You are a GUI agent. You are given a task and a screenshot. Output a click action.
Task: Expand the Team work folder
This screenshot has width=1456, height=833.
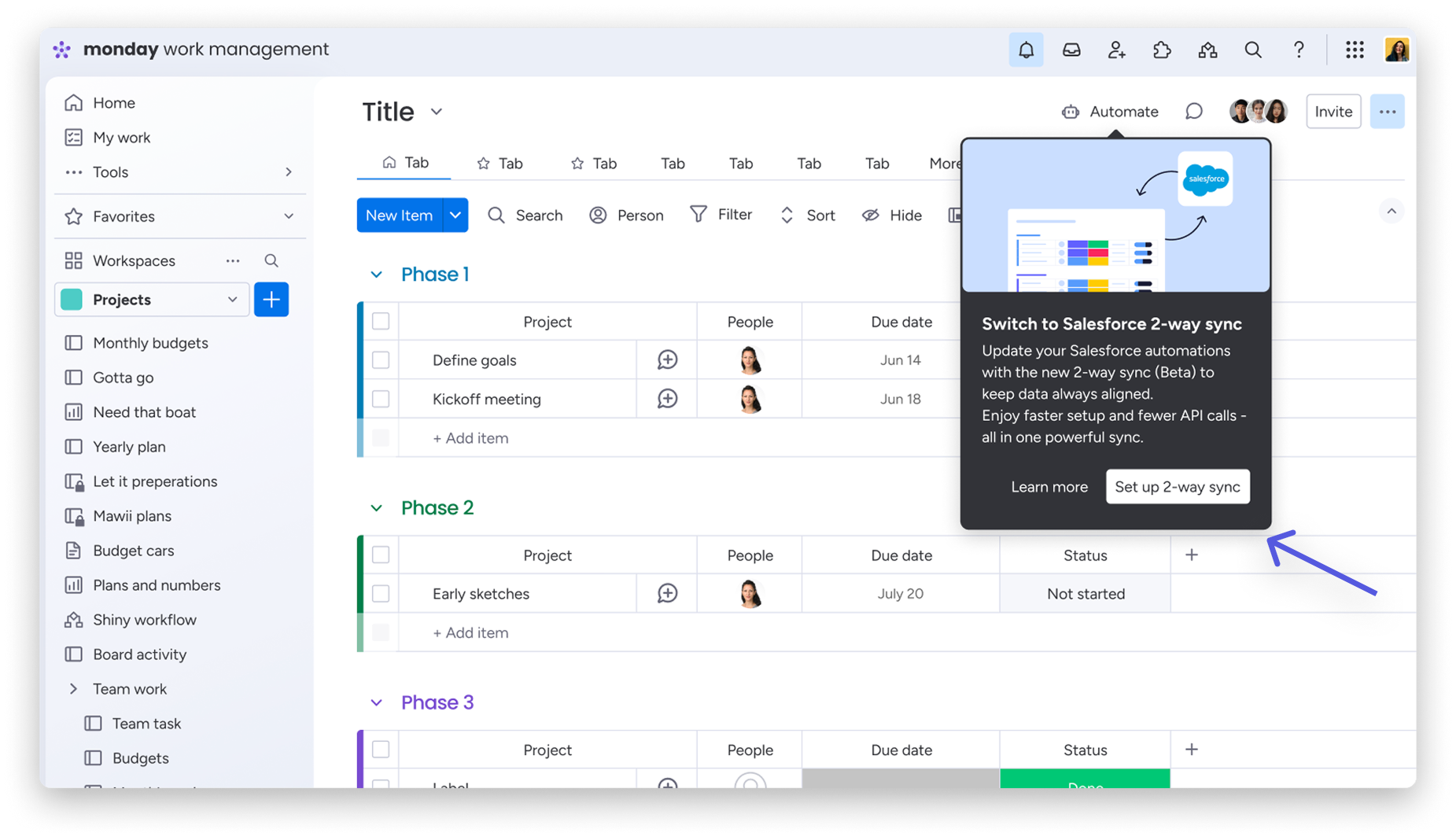74,689
